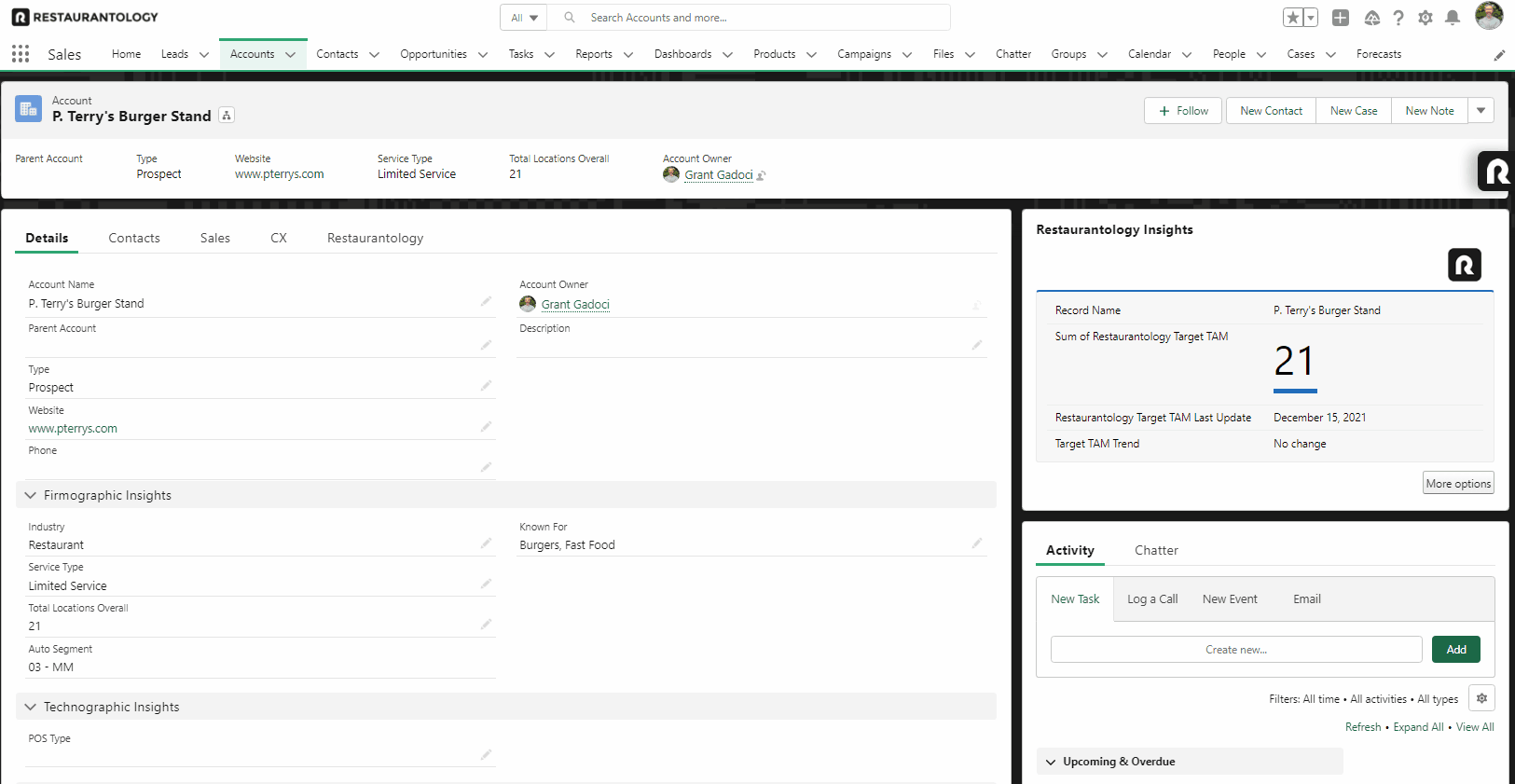Open more actions dropdown next to New Note

(x=1481, y=111)
